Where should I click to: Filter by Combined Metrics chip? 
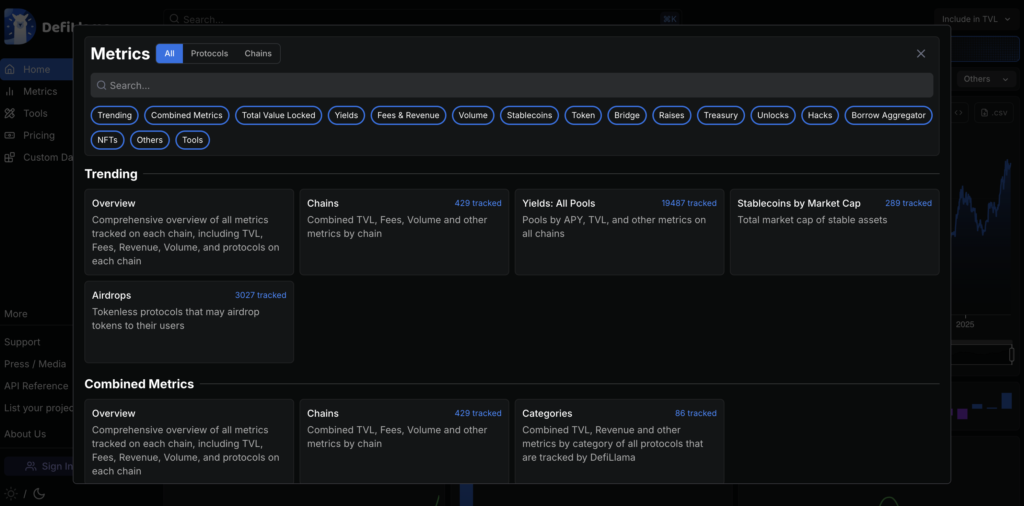click(x=187, y=116)
